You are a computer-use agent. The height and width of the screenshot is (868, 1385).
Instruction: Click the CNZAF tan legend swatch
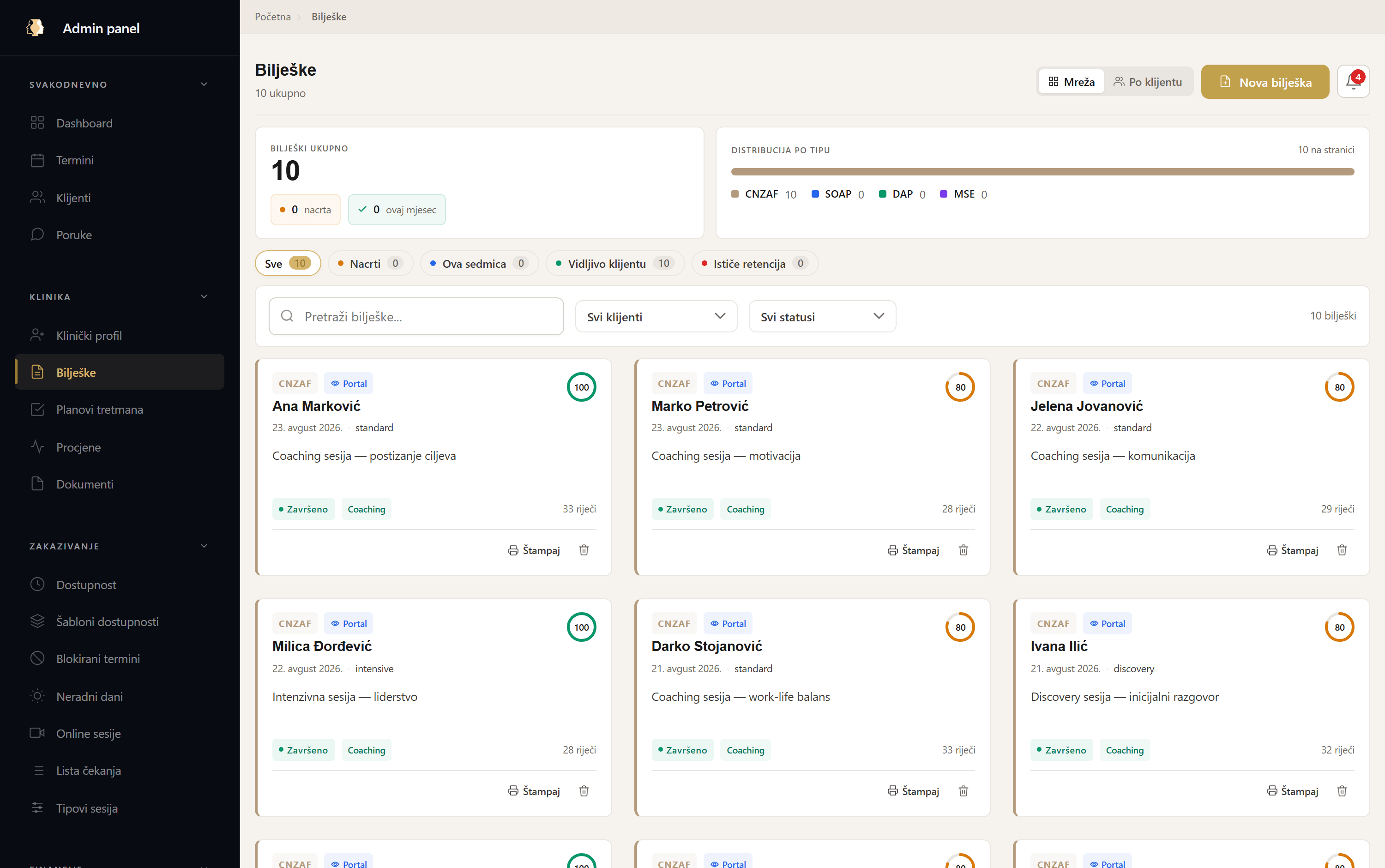[735, 194]
